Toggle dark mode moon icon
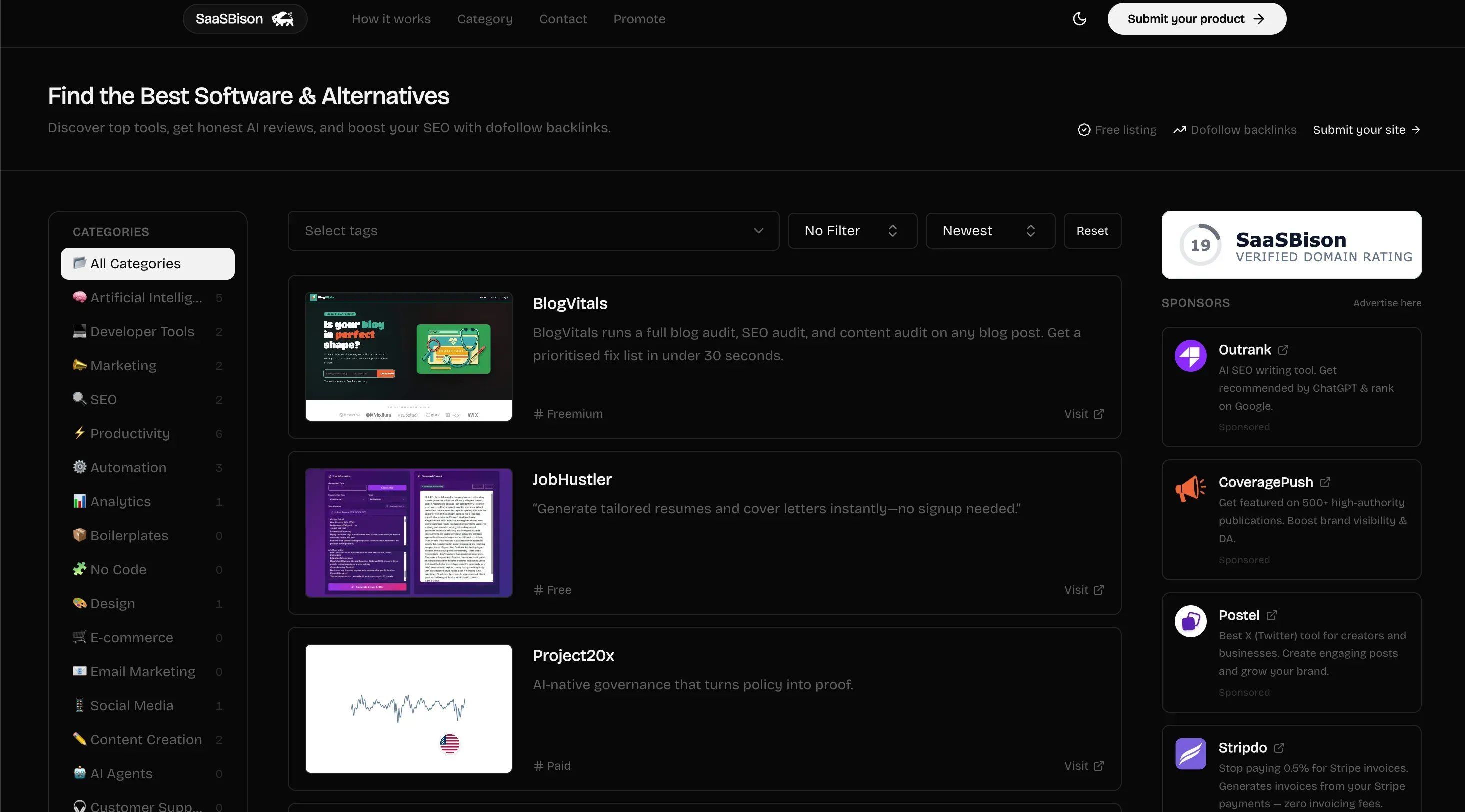The height and width of the screenshot is (812, 1465). [x=1079, y=19]
